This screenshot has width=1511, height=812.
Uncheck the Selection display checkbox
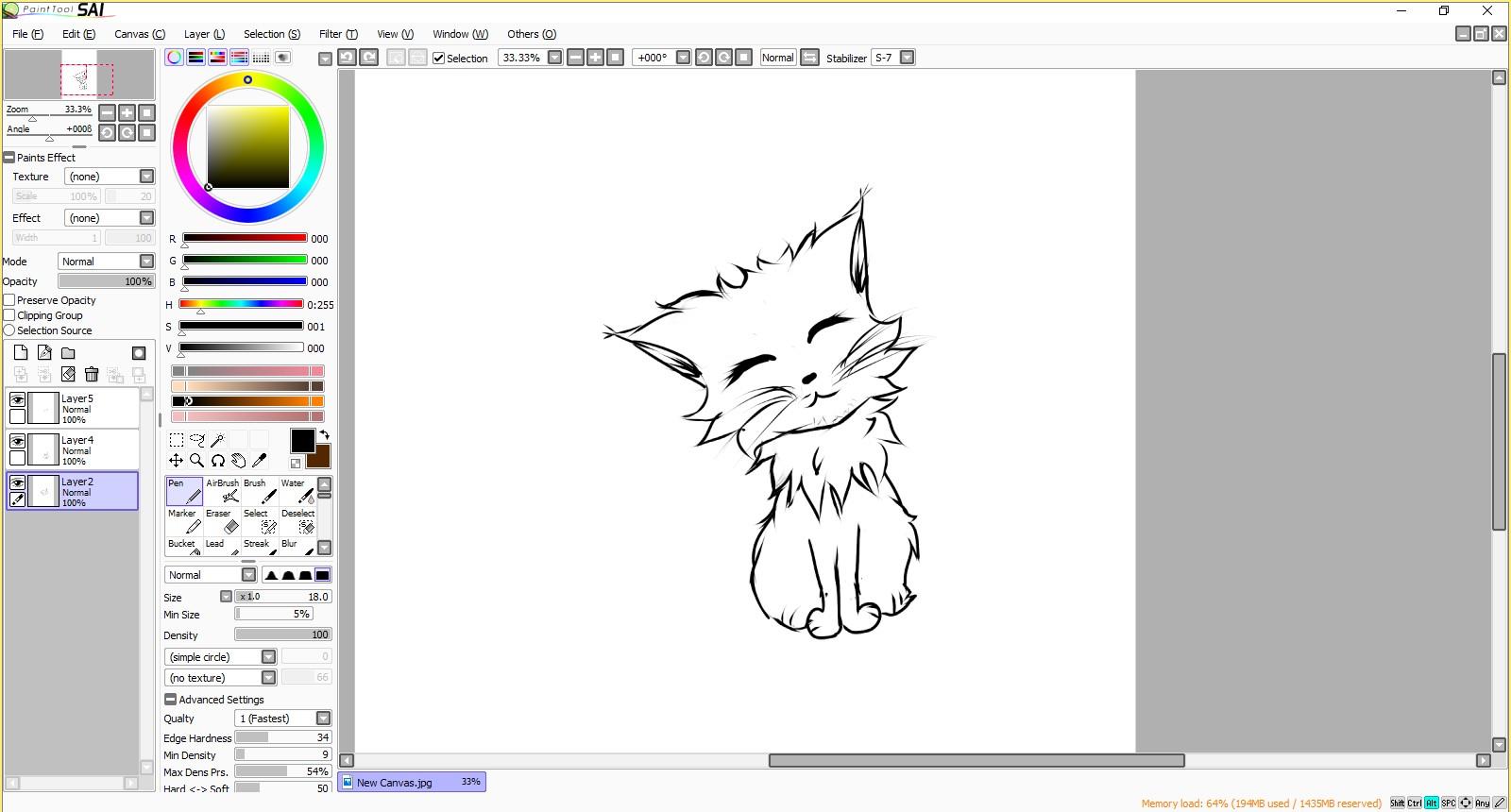tap(439, 58)
